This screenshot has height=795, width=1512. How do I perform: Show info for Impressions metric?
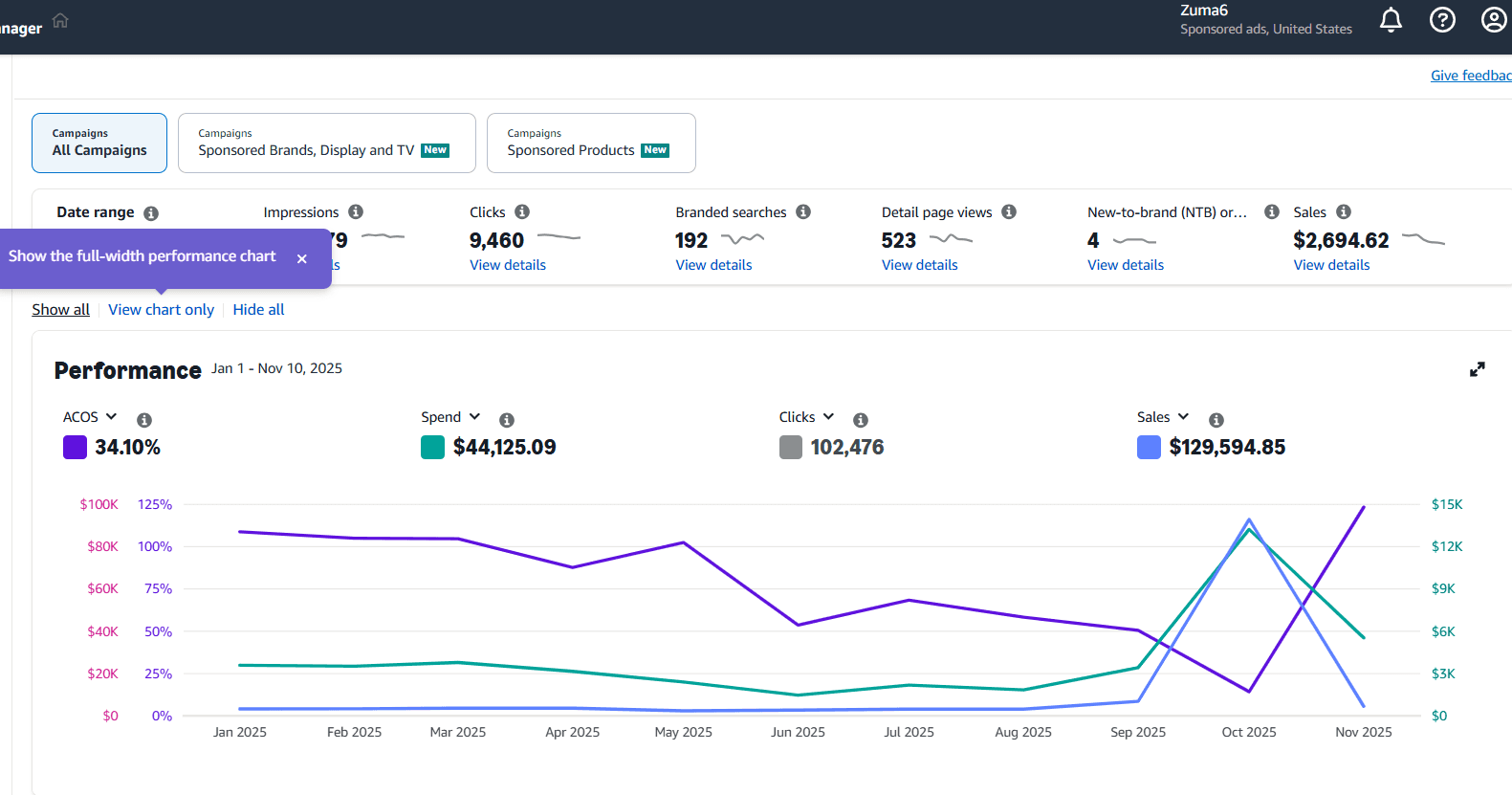coord(356,211)
